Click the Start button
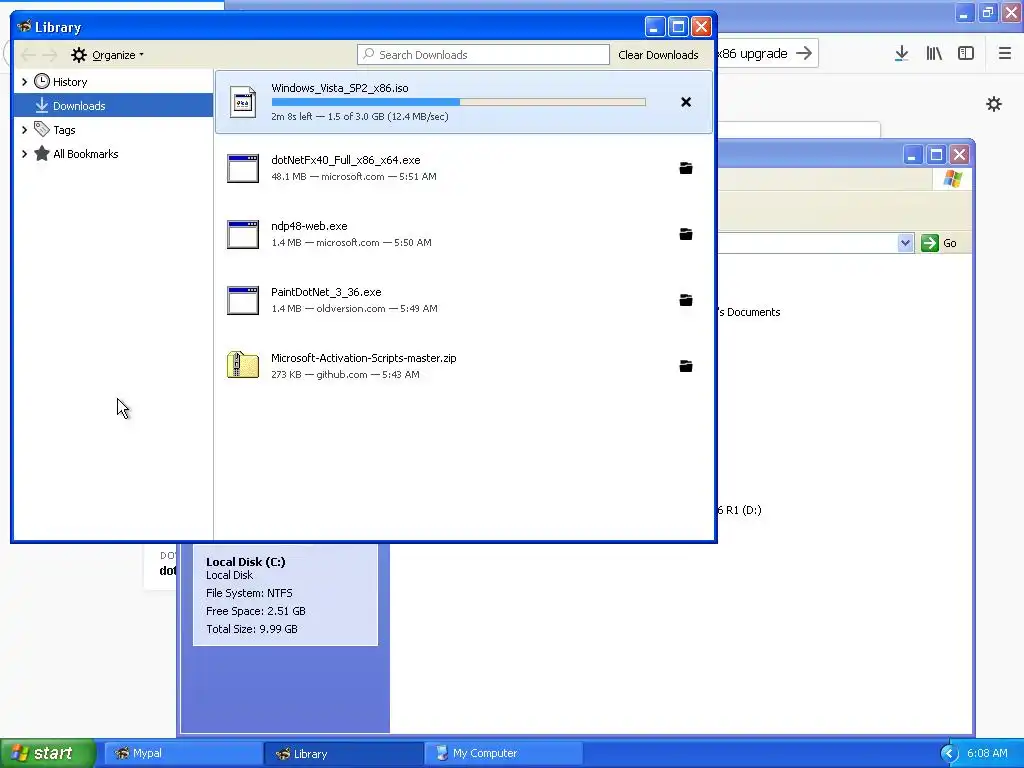The image size is (1024, 768). (x=48, y=753)
